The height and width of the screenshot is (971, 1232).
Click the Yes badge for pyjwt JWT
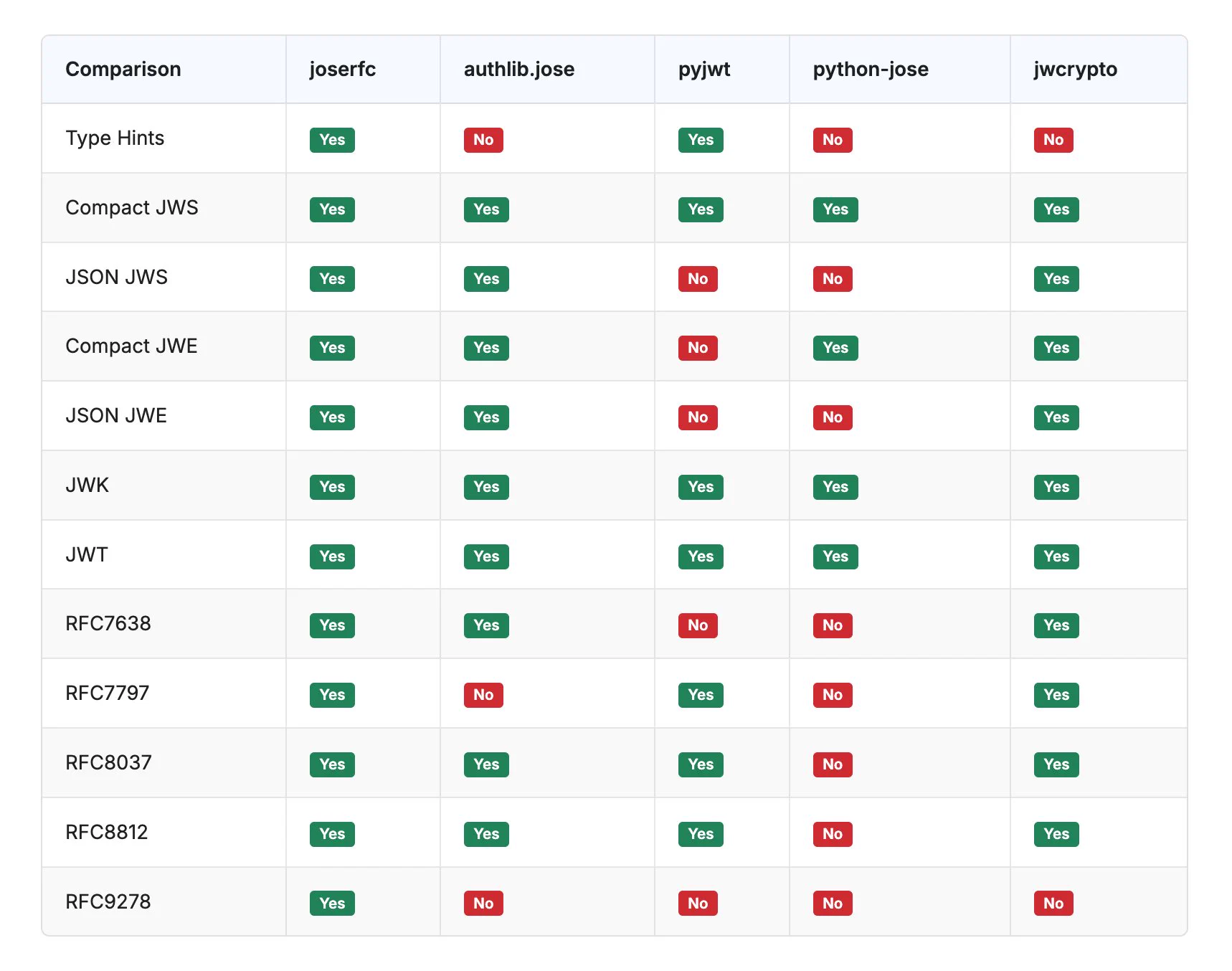coord(701,556)
